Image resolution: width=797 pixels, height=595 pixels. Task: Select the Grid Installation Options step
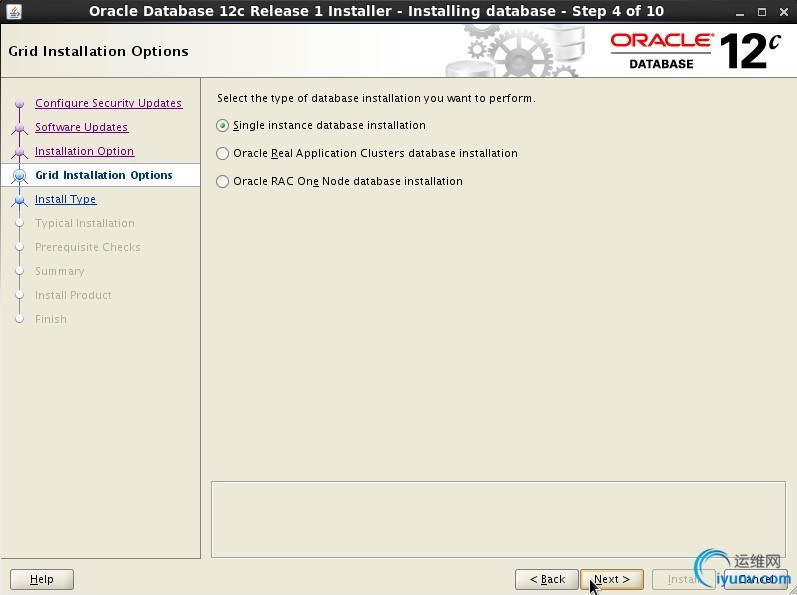click(104, 175)
